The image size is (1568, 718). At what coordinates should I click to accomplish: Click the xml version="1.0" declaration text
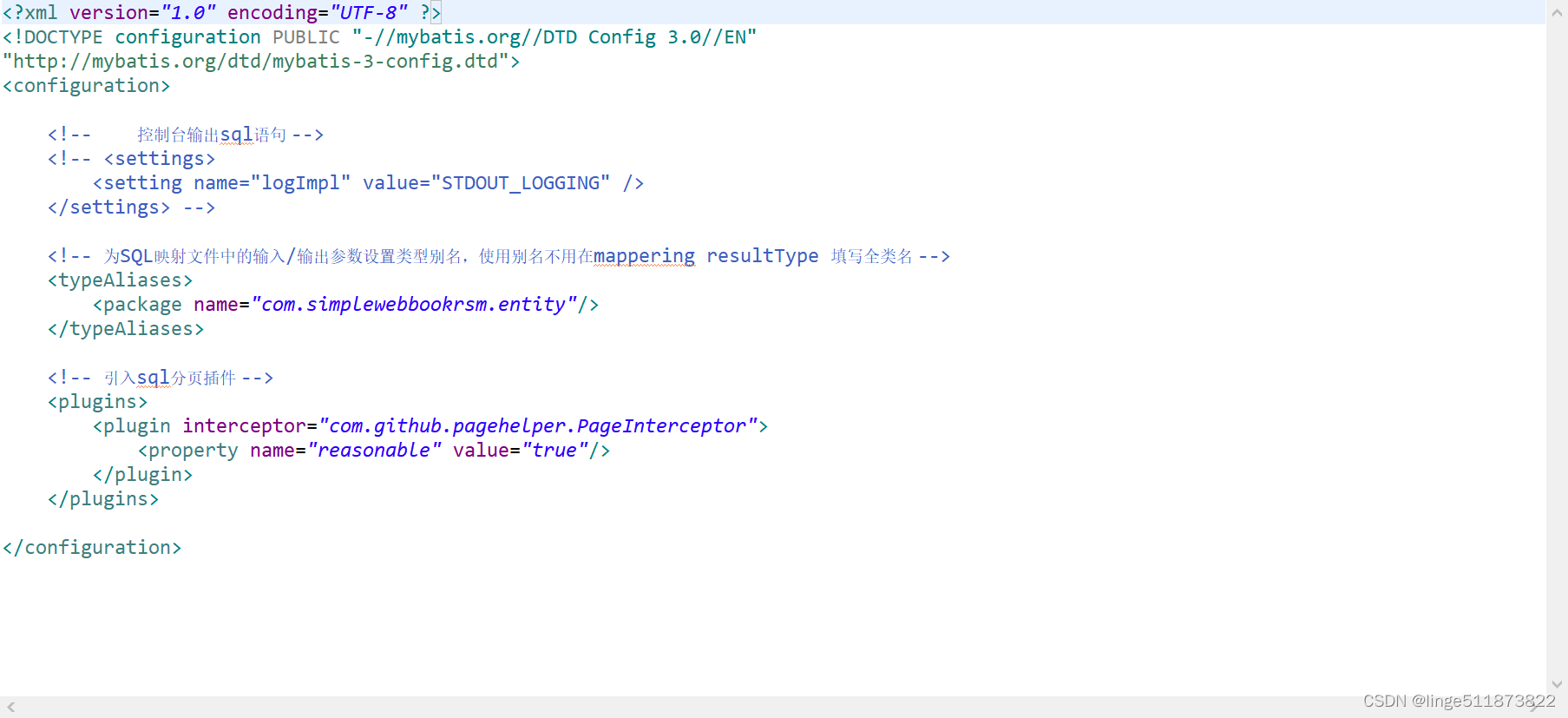109,13
